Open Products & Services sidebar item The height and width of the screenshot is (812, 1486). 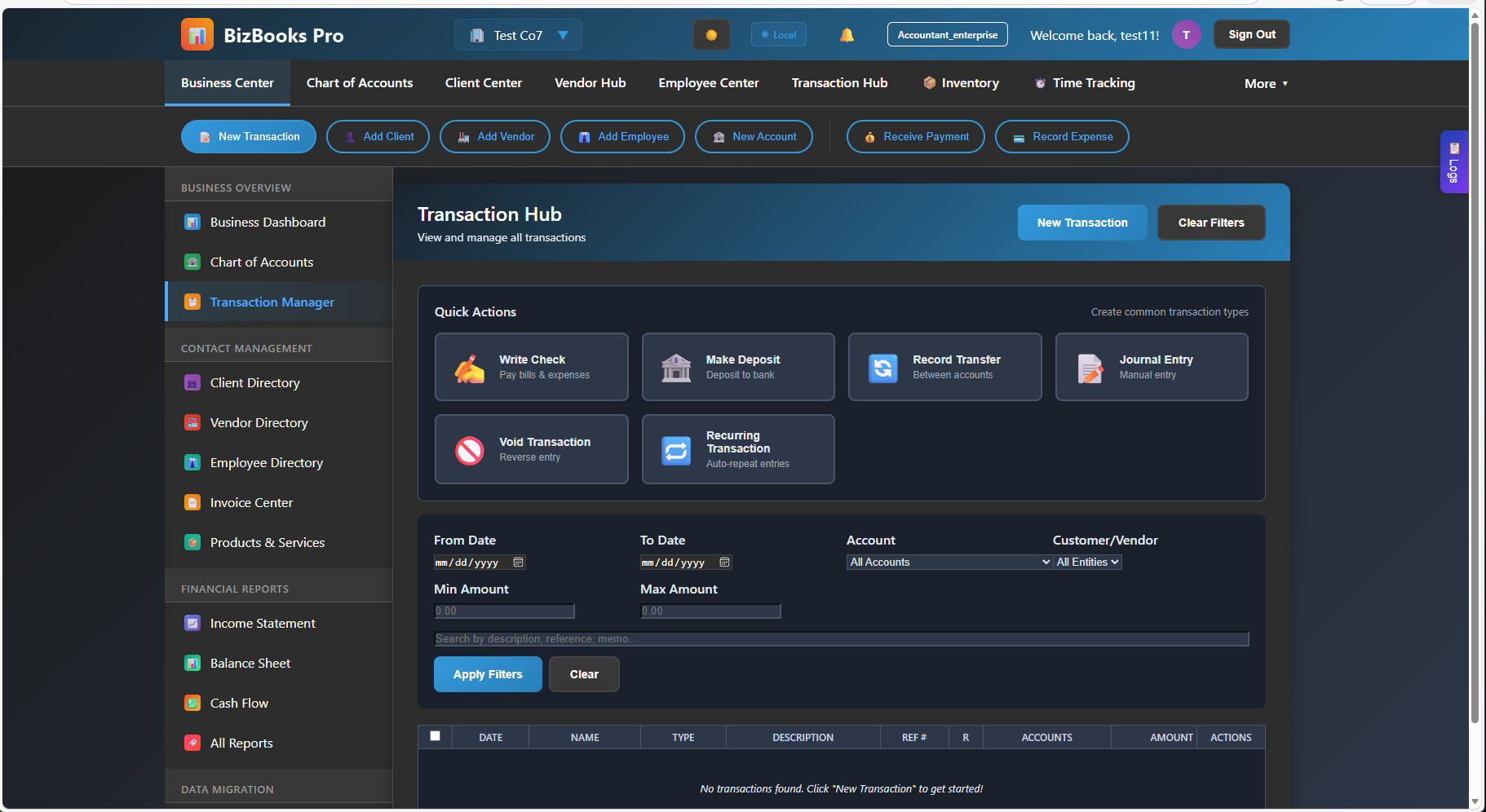[279, 542]
